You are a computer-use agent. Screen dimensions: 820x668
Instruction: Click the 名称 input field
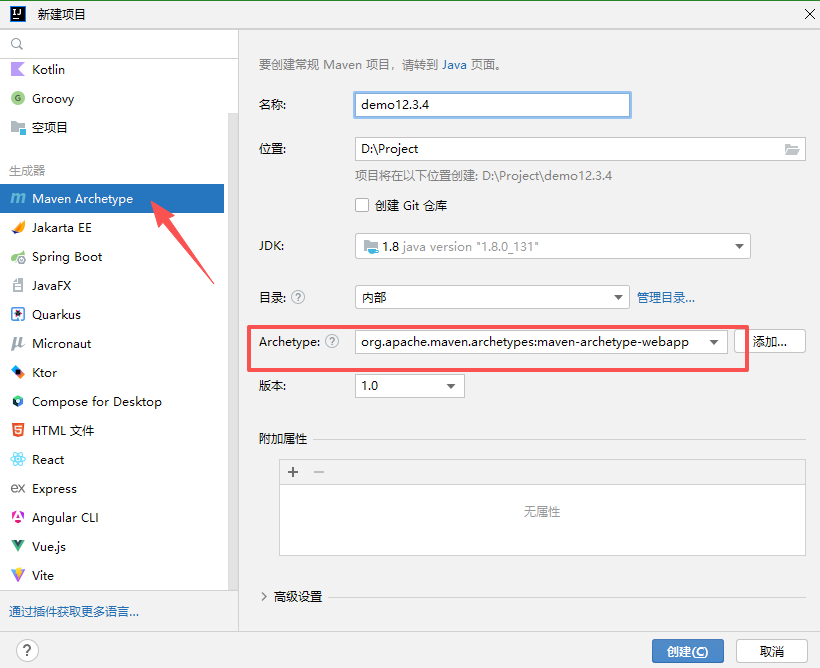pyautogui.click(x=492, y=105)
